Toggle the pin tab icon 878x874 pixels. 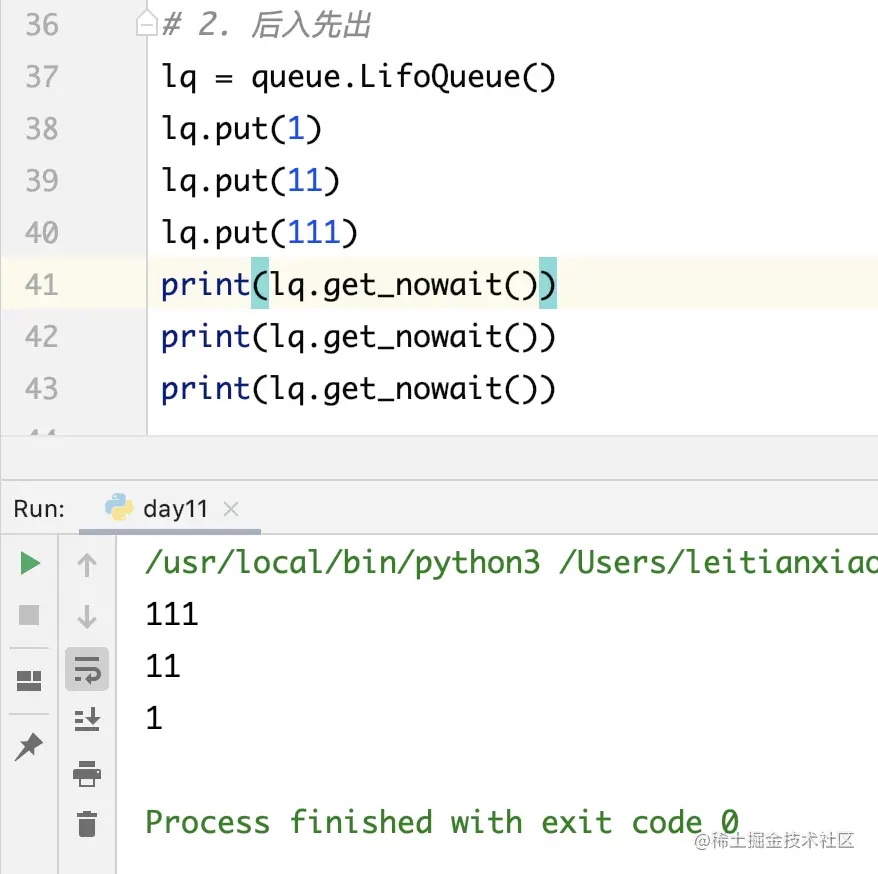click(x=30, y=746)
